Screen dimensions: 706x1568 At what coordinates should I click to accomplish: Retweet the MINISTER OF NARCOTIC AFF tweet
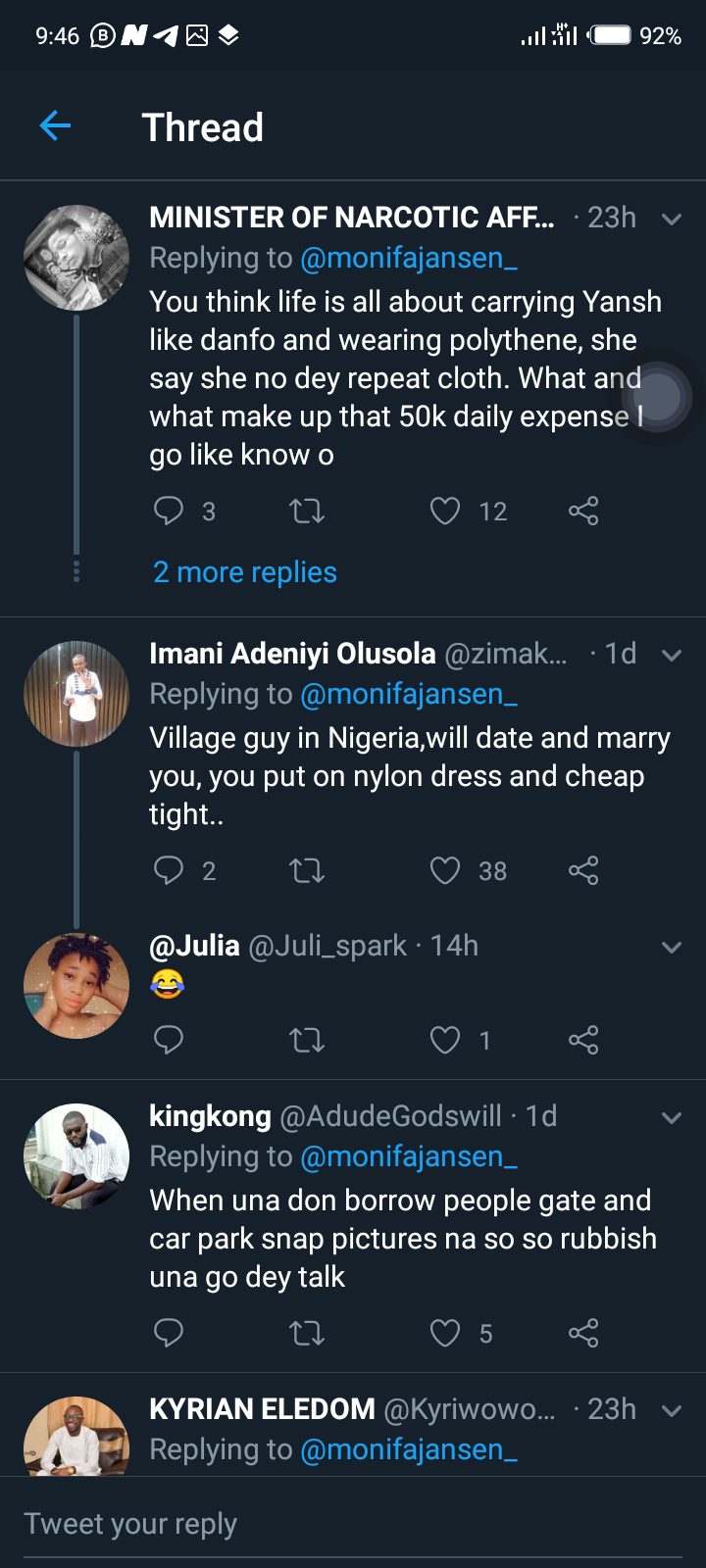(x=307, y=511)
